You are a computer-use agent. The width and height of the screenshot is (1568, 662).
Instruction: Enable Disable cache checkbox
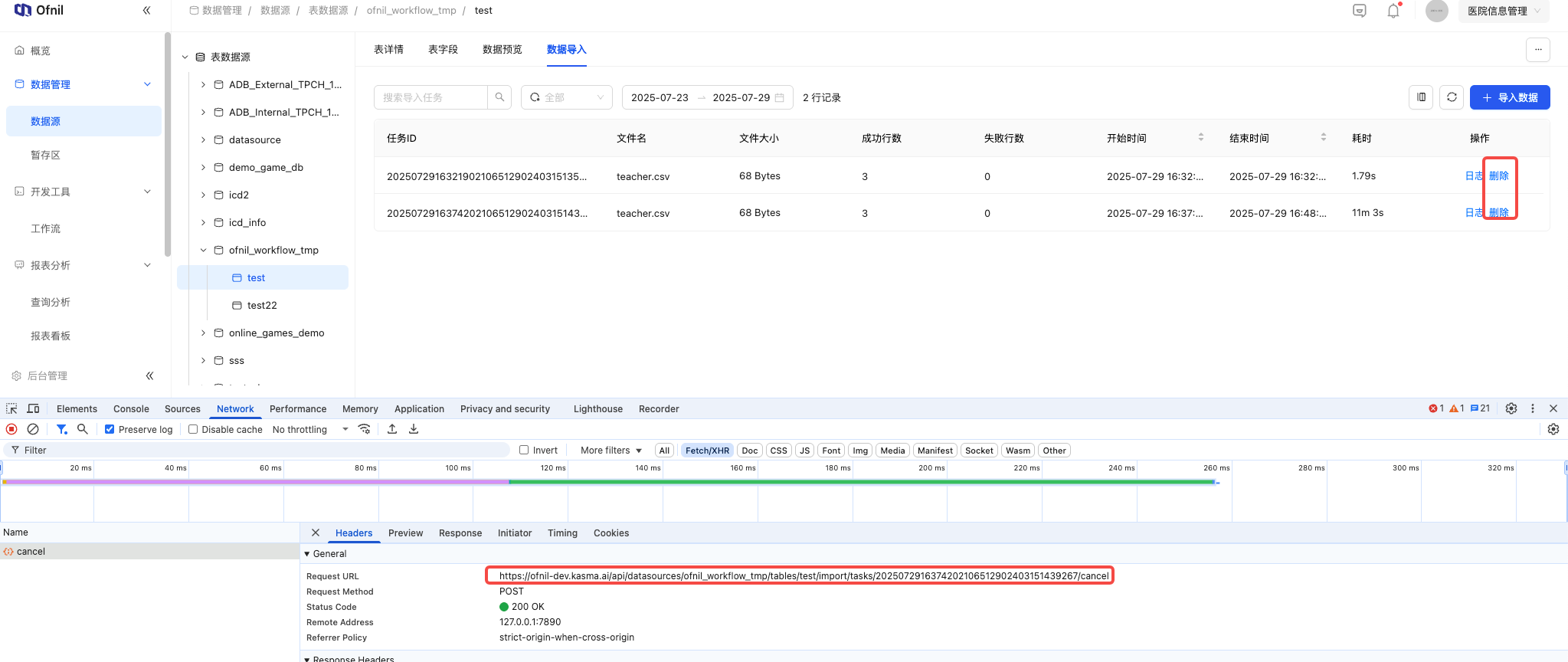(193, 429)
